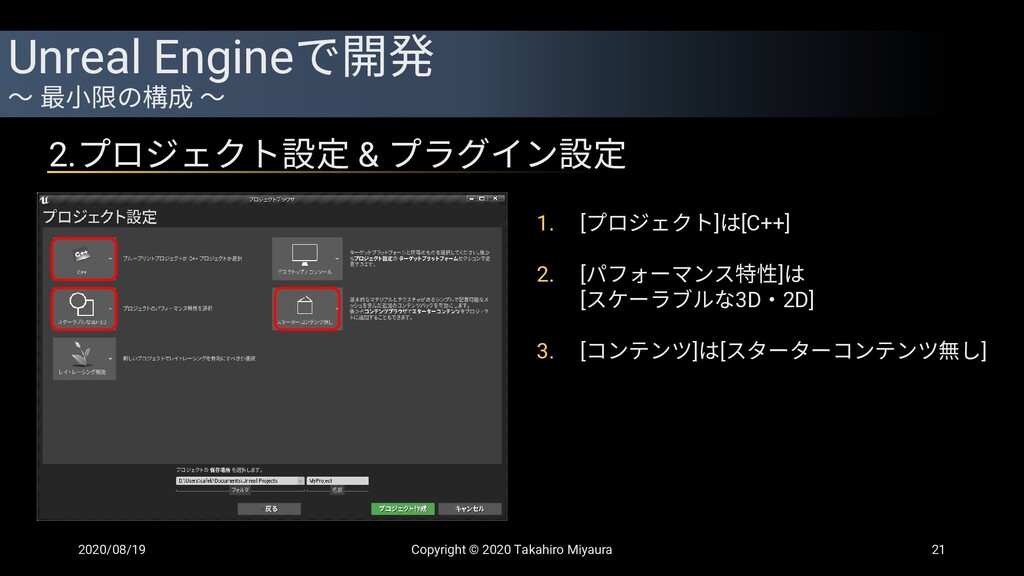The height and width of the screenshot is (576, 1024).
Task: Click the starter content description paragraph
Action: coord(419,308)
